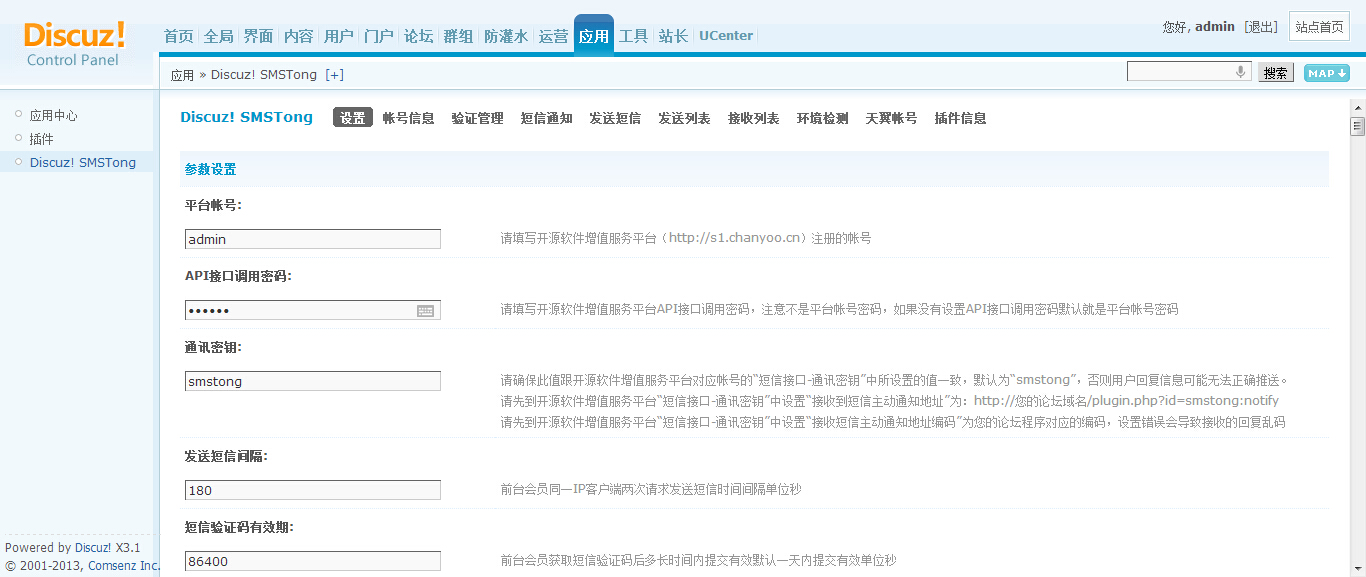This screenshot has width=1366, height=577.
Task: Switch to the 插件信息 tab
Action: [960, 118]
